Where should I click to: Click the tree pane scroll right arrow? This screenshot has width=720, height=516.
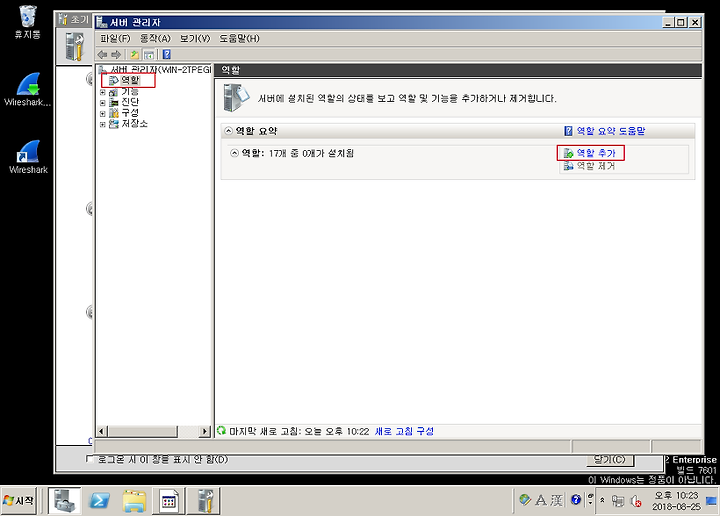coord(204,431)
